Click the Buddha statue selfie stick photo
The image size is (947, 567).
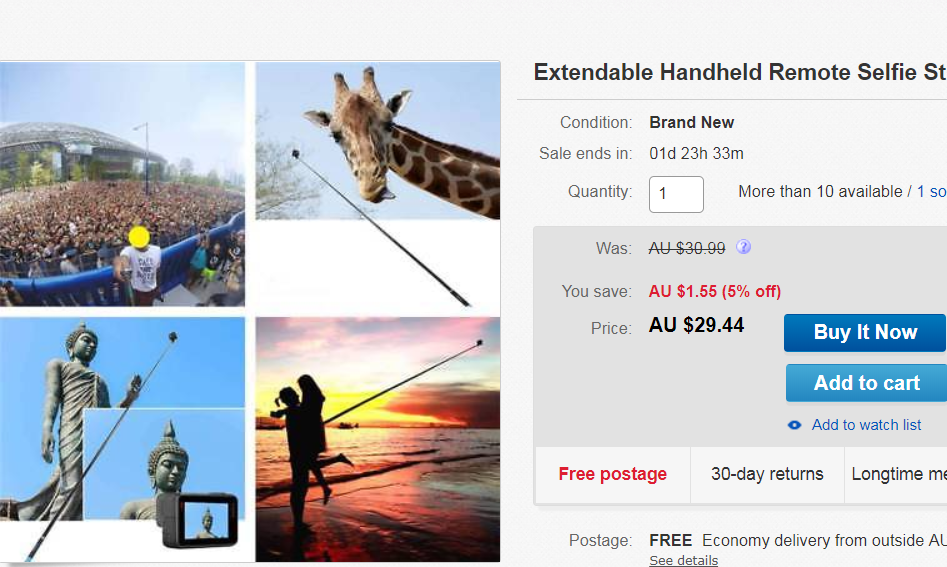click(x=123, y=440)
